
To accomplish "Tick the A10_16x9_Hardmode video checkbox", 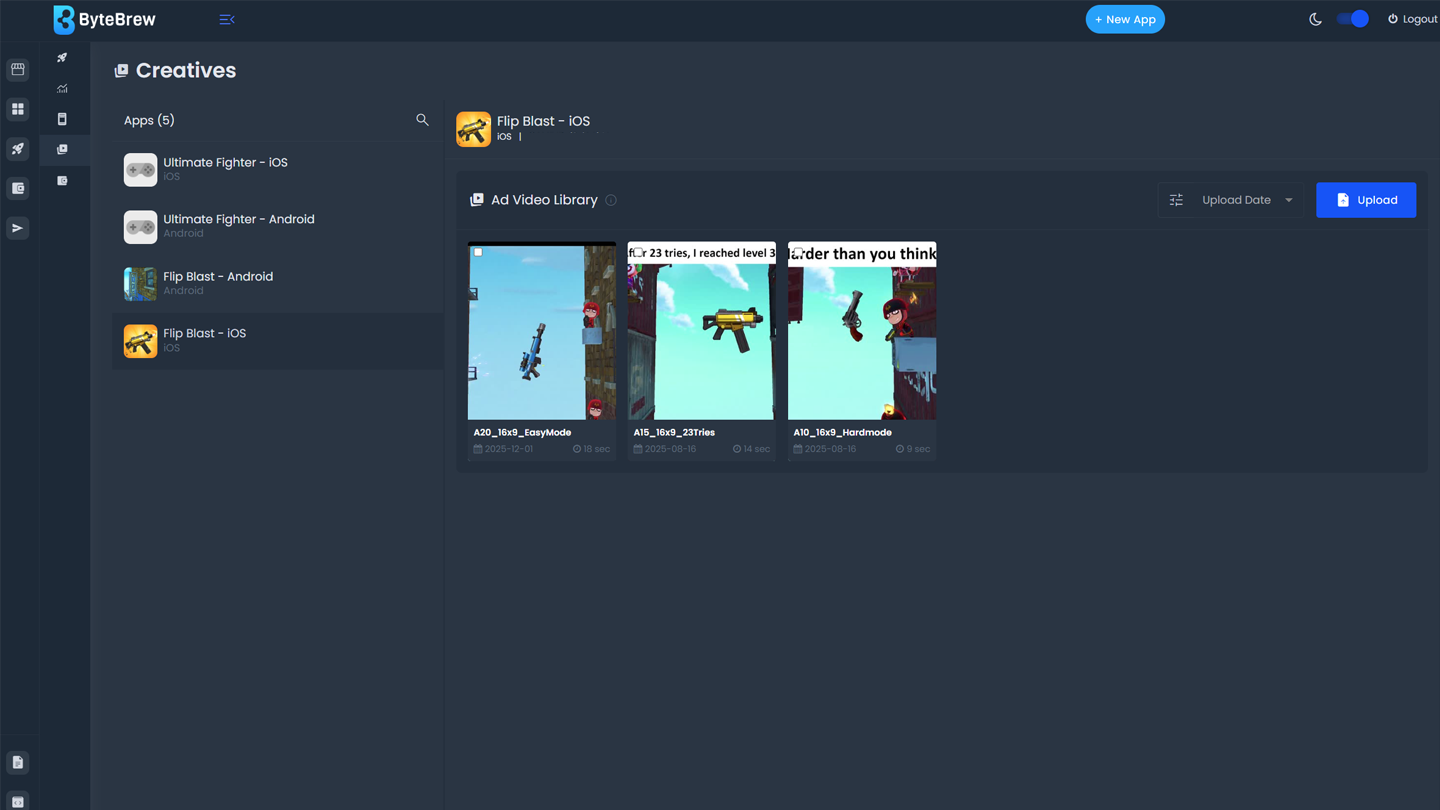I will point(798,252).
